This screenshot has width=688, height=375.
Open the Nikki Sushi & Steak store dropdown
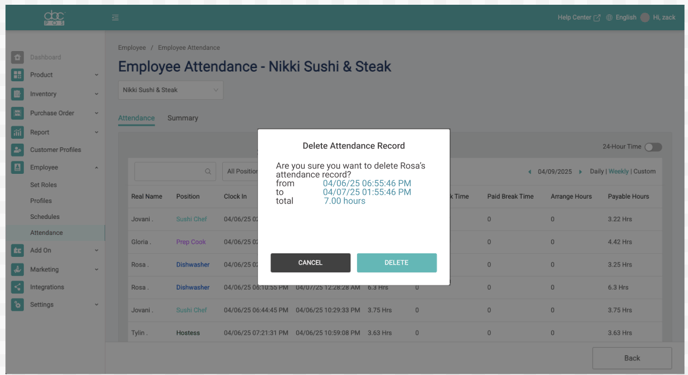[171, 90]
